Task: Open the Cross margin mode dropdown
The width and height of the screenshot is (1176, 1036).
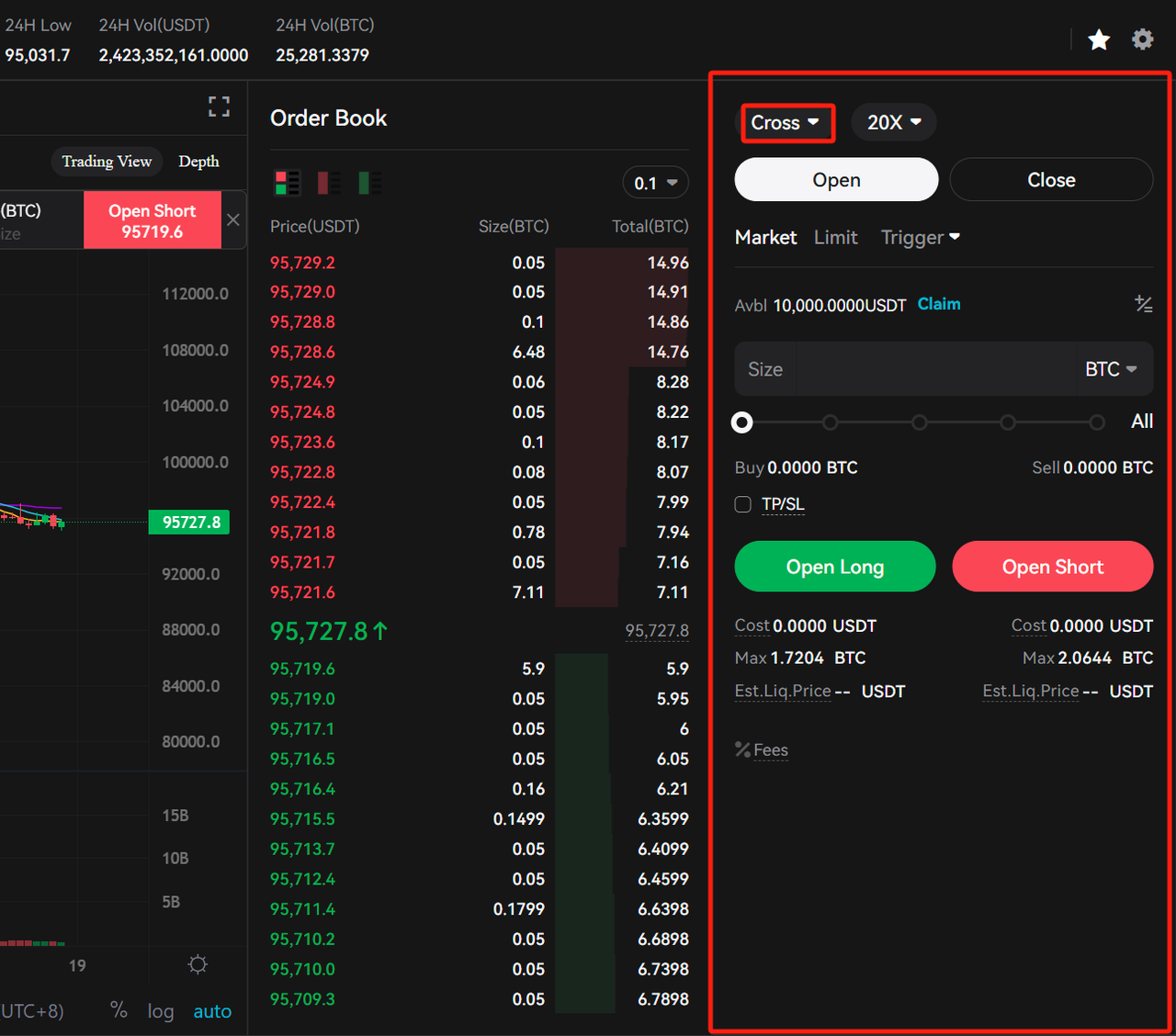Action: 786,123
